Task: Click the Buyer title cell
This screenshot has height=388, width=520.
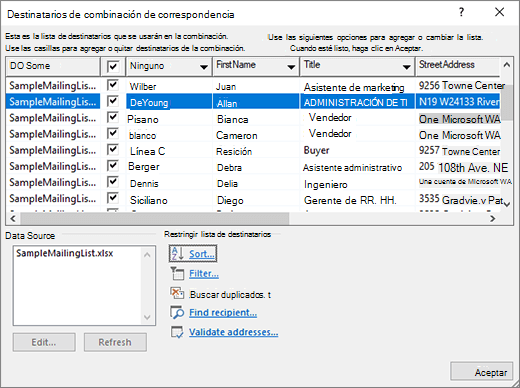Action: pyautogui.click(x=357, y=150)
